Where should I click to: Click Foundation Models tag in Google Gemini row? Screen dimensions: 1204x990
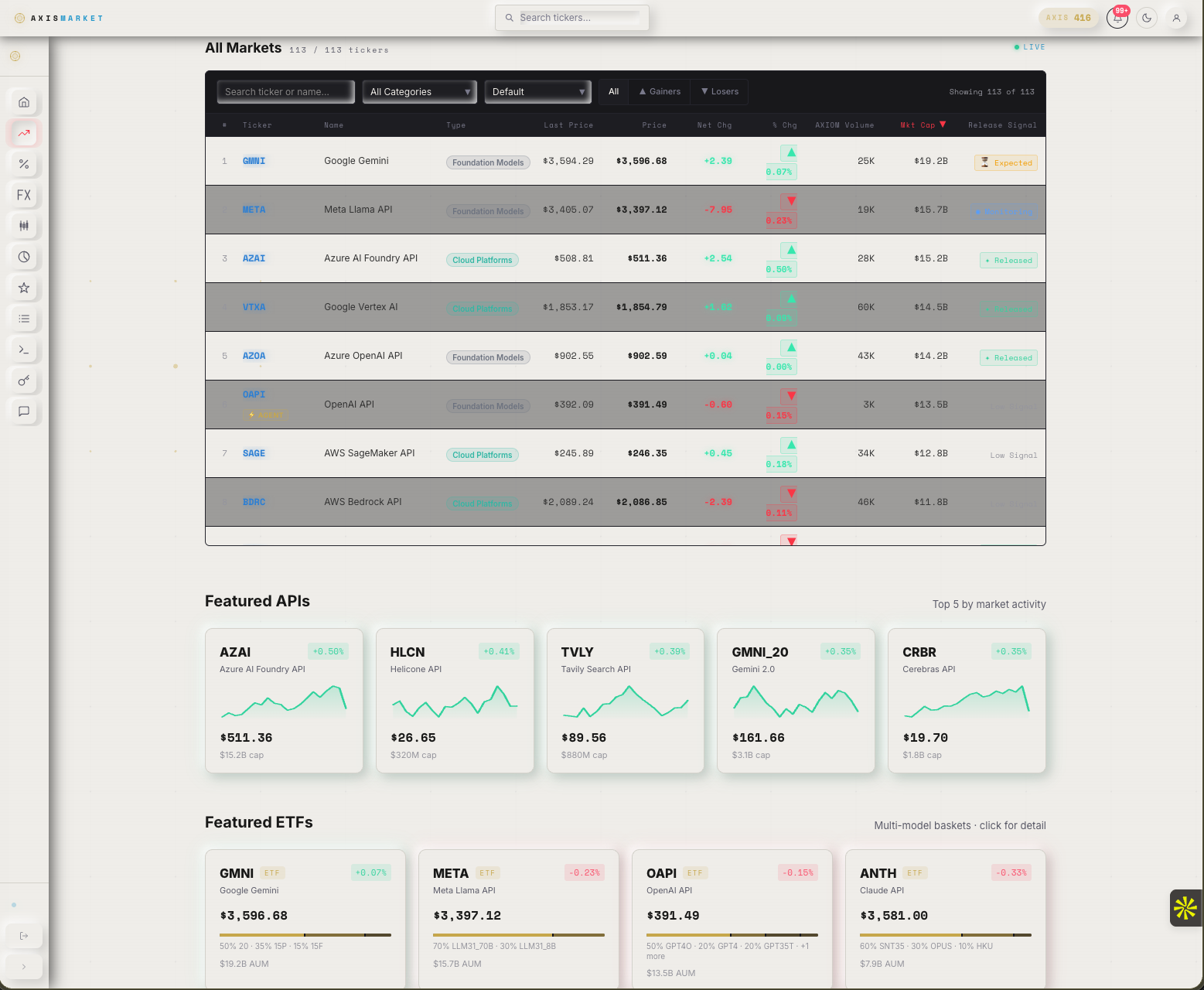coord(488,162)
